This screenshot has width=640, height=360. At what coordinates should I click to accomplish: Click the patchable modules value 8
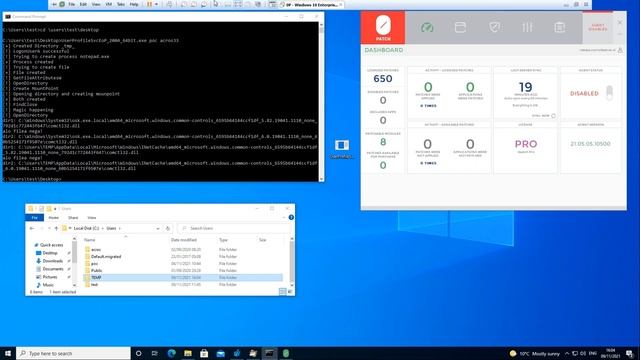click(x=383, y=142)
